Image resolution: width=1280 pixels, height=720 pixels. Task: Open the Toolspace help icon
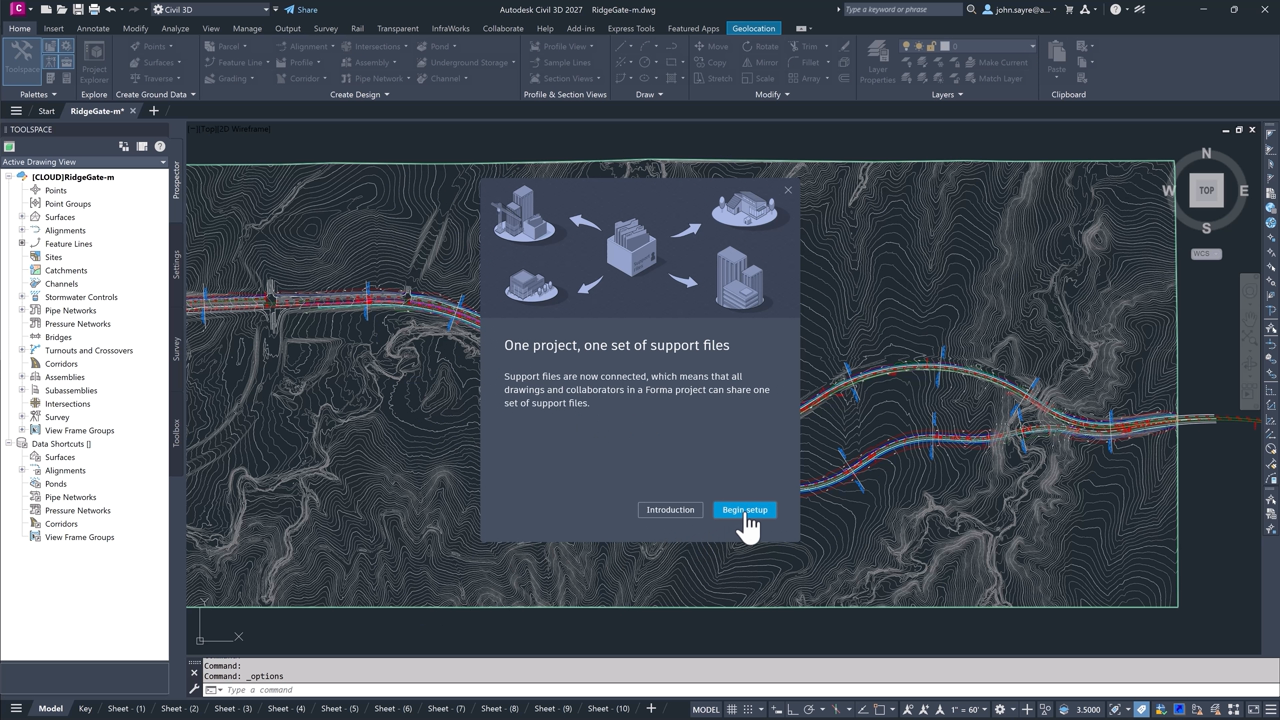point(160,146)
